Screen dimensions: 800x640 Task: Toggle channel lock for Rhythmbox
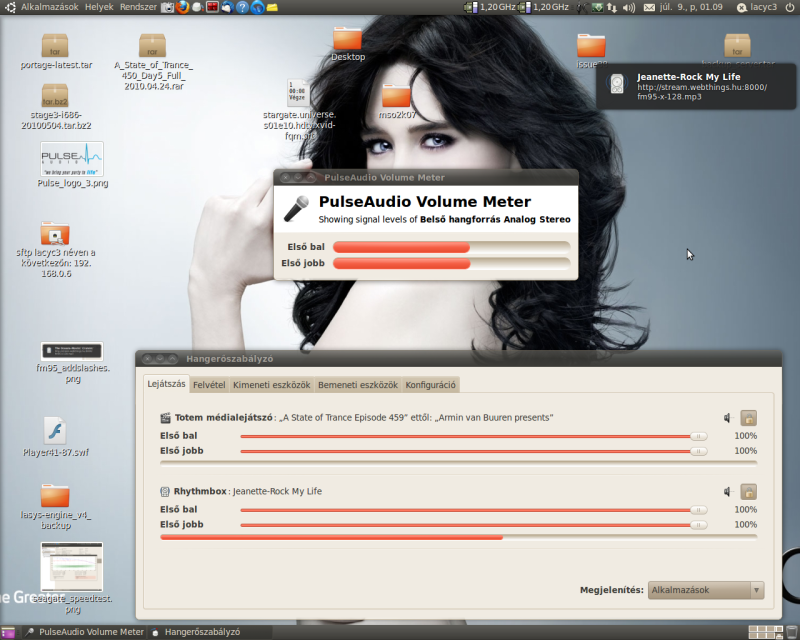(x=748, y=492)
